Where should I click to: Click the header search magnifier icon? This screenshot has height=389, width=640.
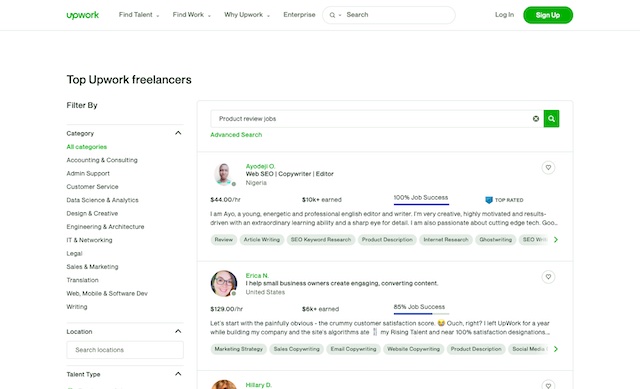(332, 15)
